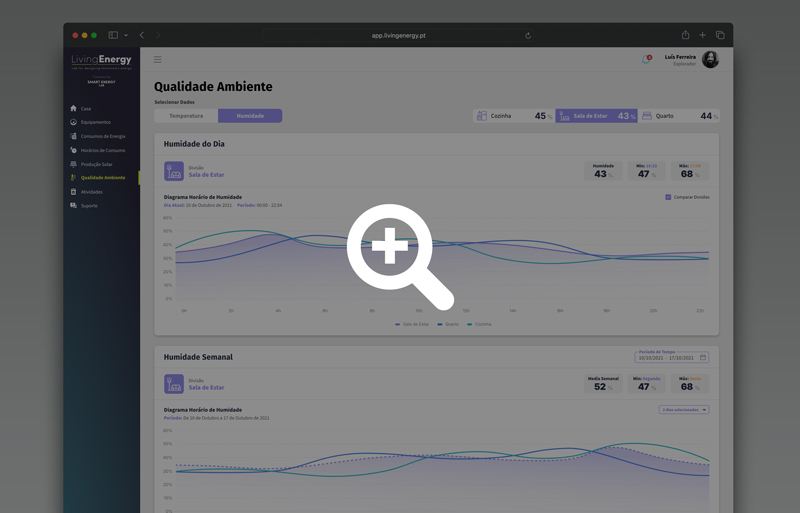Click Luís Ferreira profile avatar
The width and height of the screenshot is (800, 513).
coord(710,60)
